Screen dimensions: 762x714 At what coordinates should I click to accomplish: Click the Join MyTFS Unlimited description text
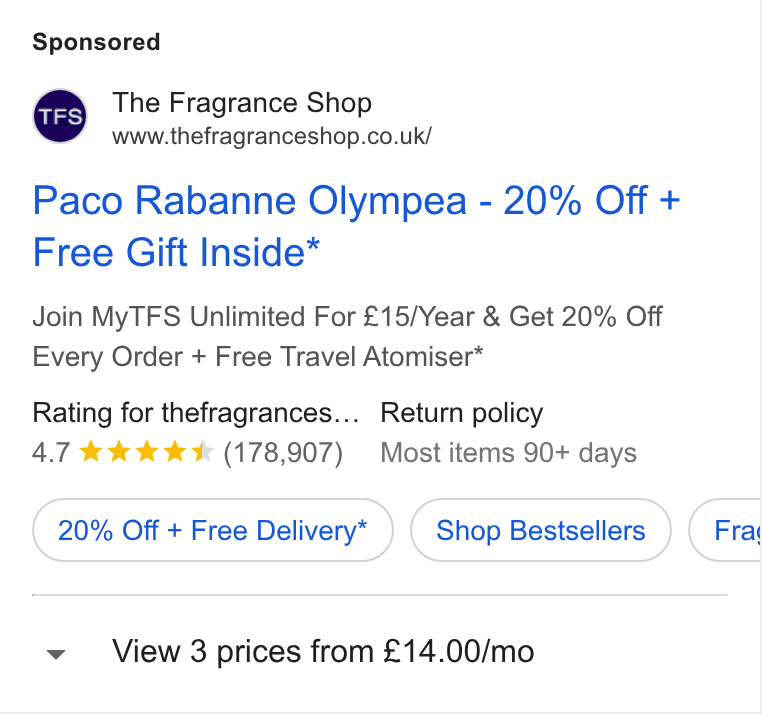pyautogui.click(x=347, y=336)
